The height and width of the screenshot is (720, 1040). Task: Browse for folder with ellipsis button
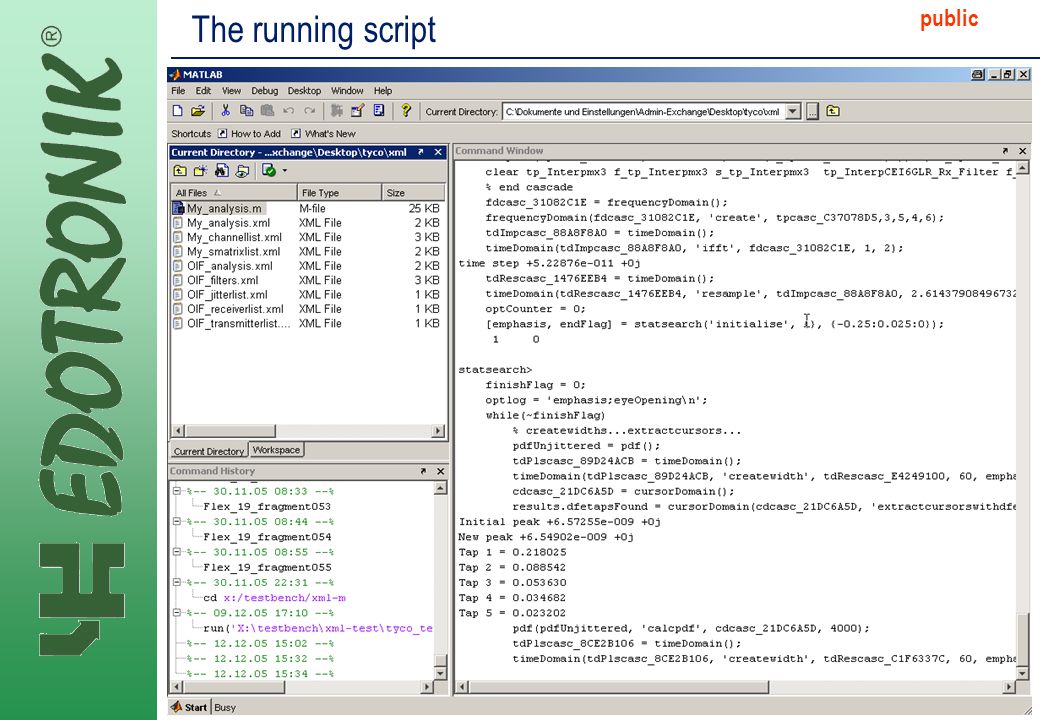point(812,112)
